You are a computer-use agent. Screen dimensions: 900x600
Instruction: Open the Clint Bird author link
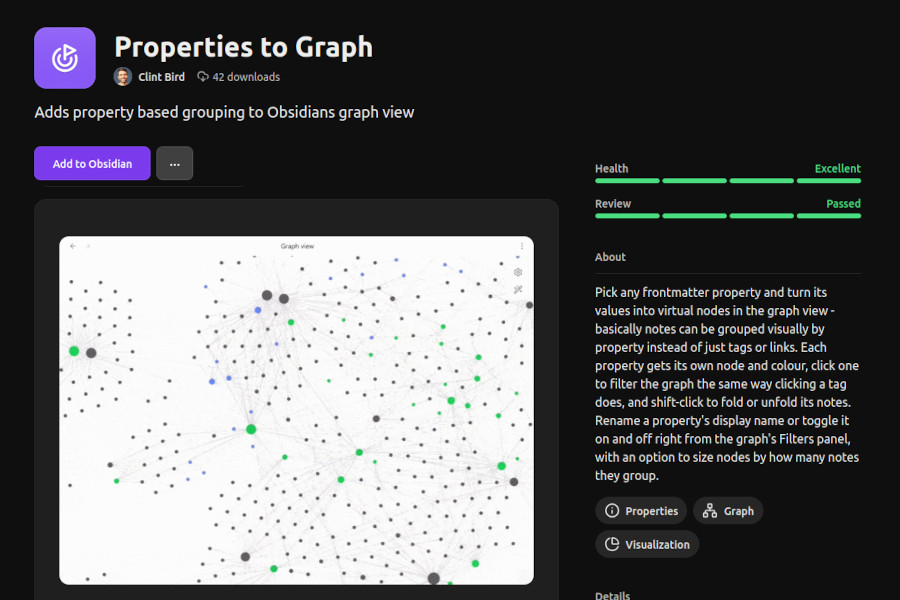(161, 77)
